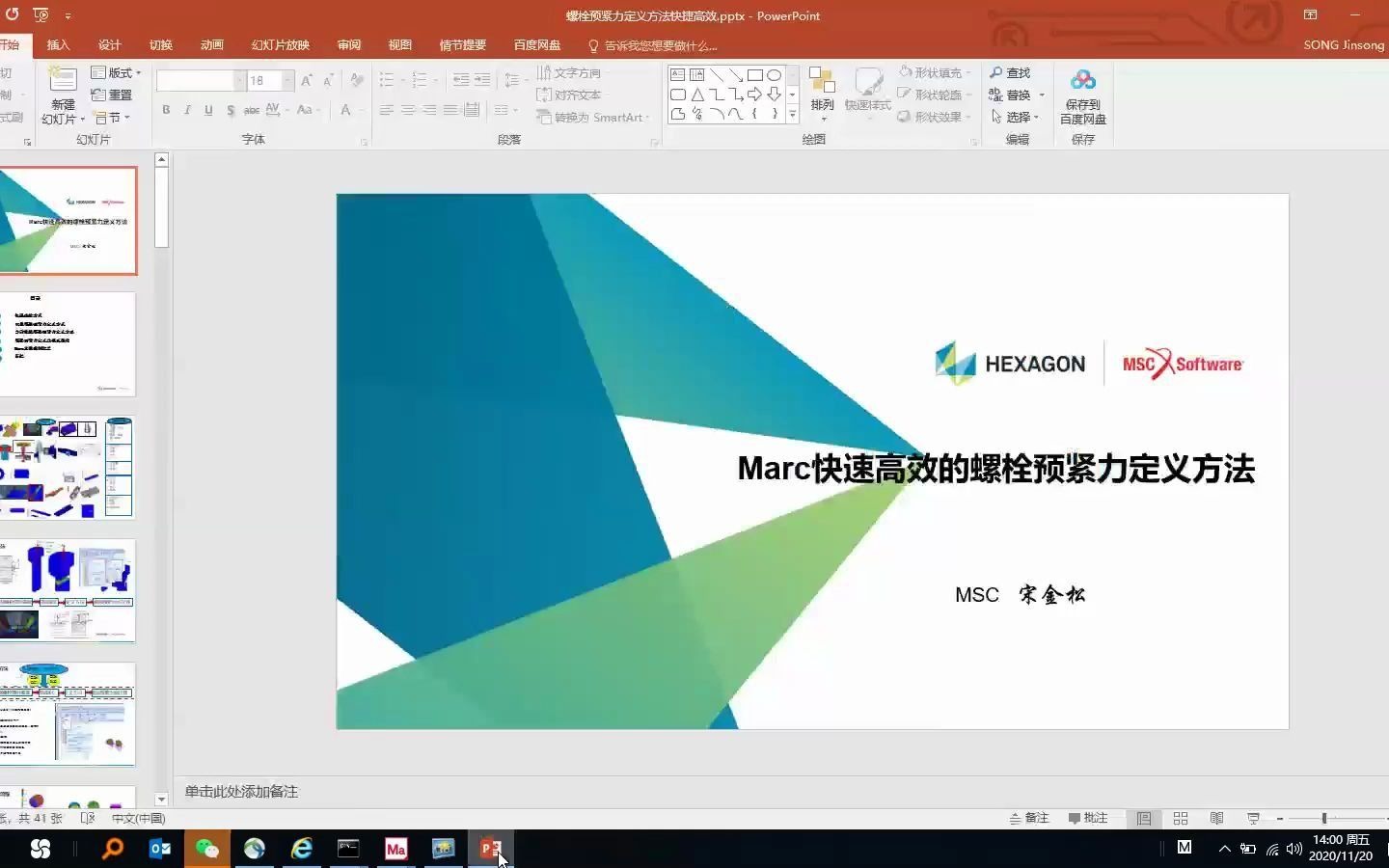
Task: Click the Line Spacing icon
Action: 512,80
